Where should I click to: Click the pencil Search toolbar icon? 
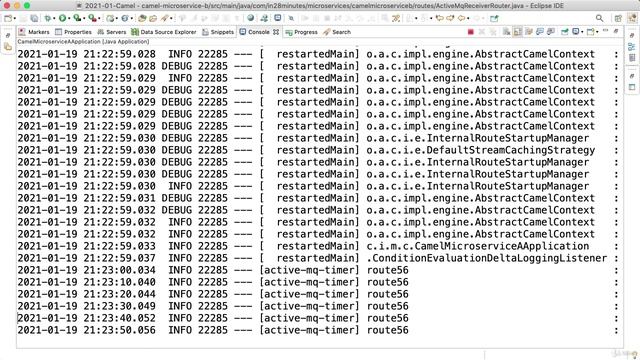pyautogui.click(x=164, y=18)
